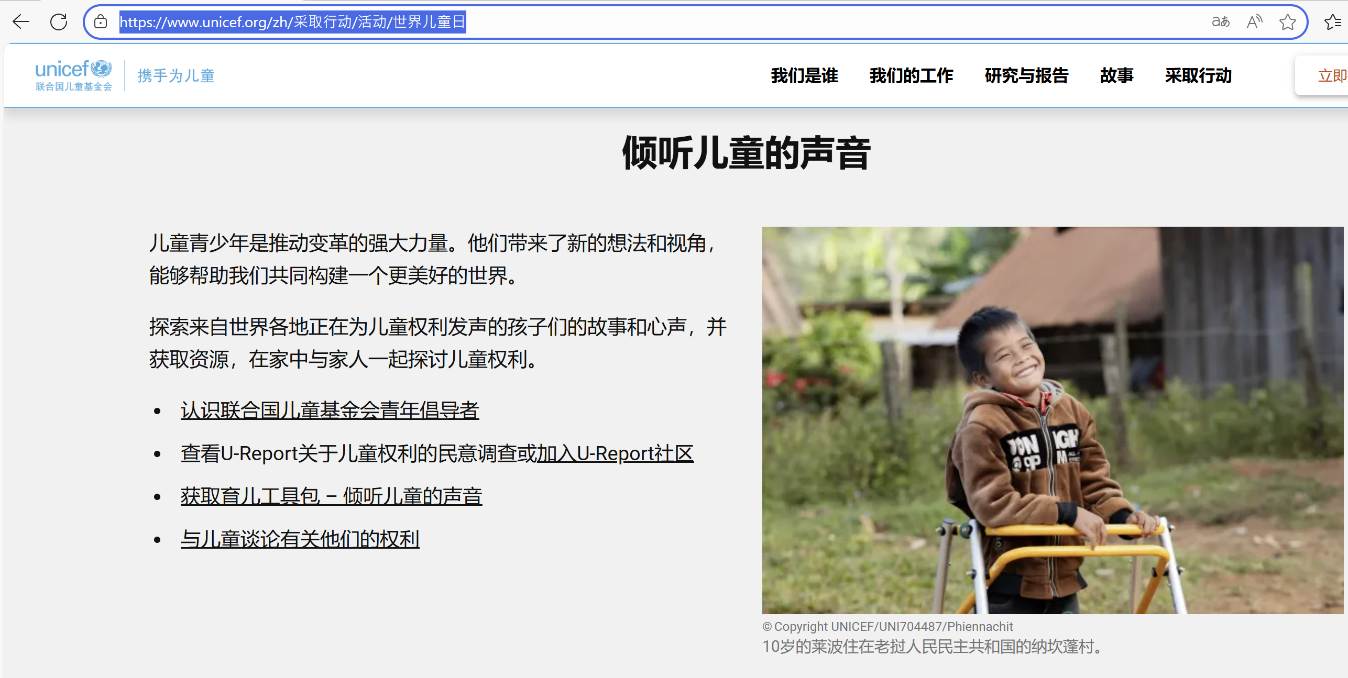Open the 我们的工作 navigation menu
The width and height of the screenshot is (1348, 678).
(x=911, y=76)
